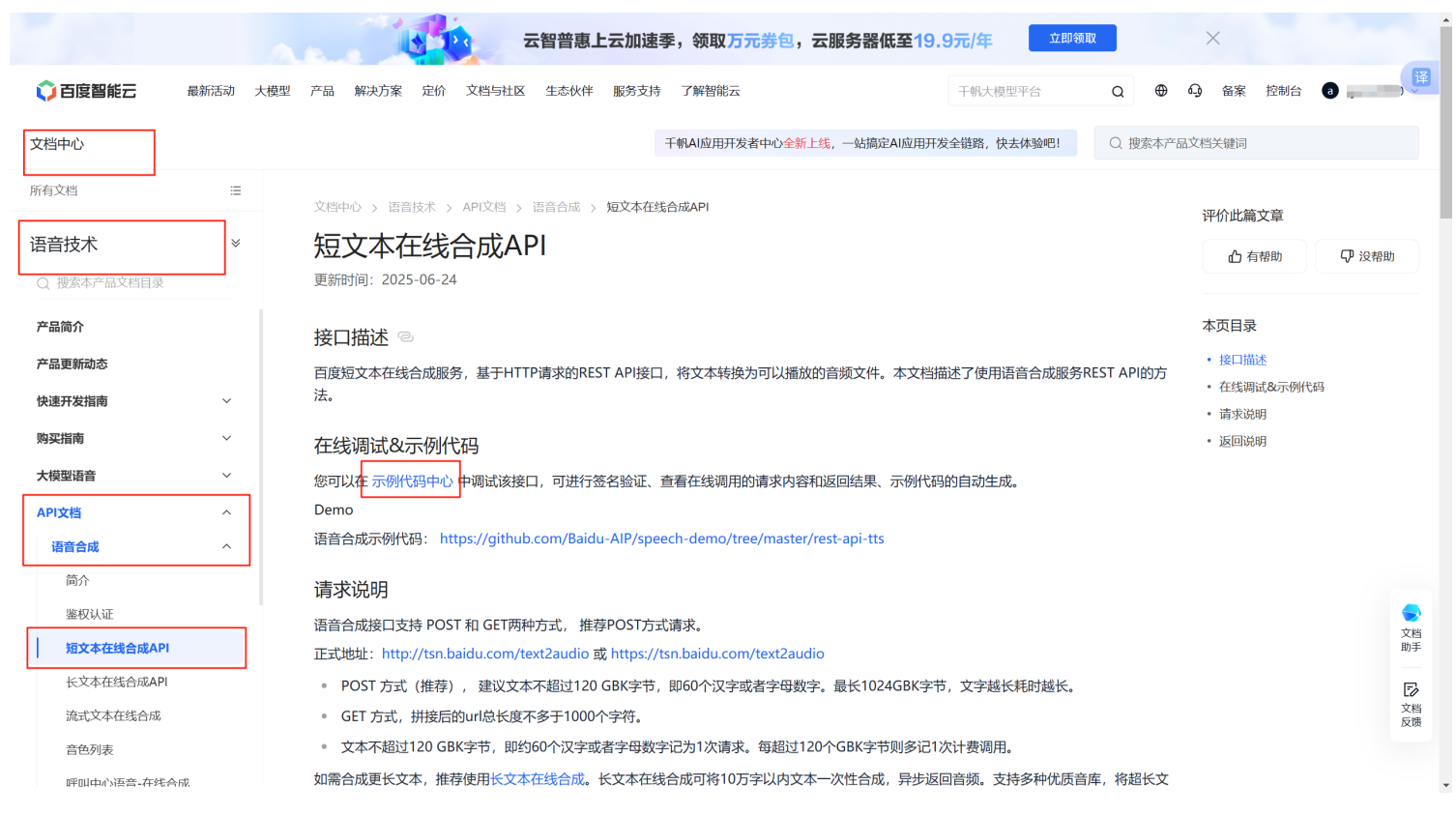Expand the 语音技术 product switcher arrow
Screen dimensions: 1456x815
pos(236,244)
